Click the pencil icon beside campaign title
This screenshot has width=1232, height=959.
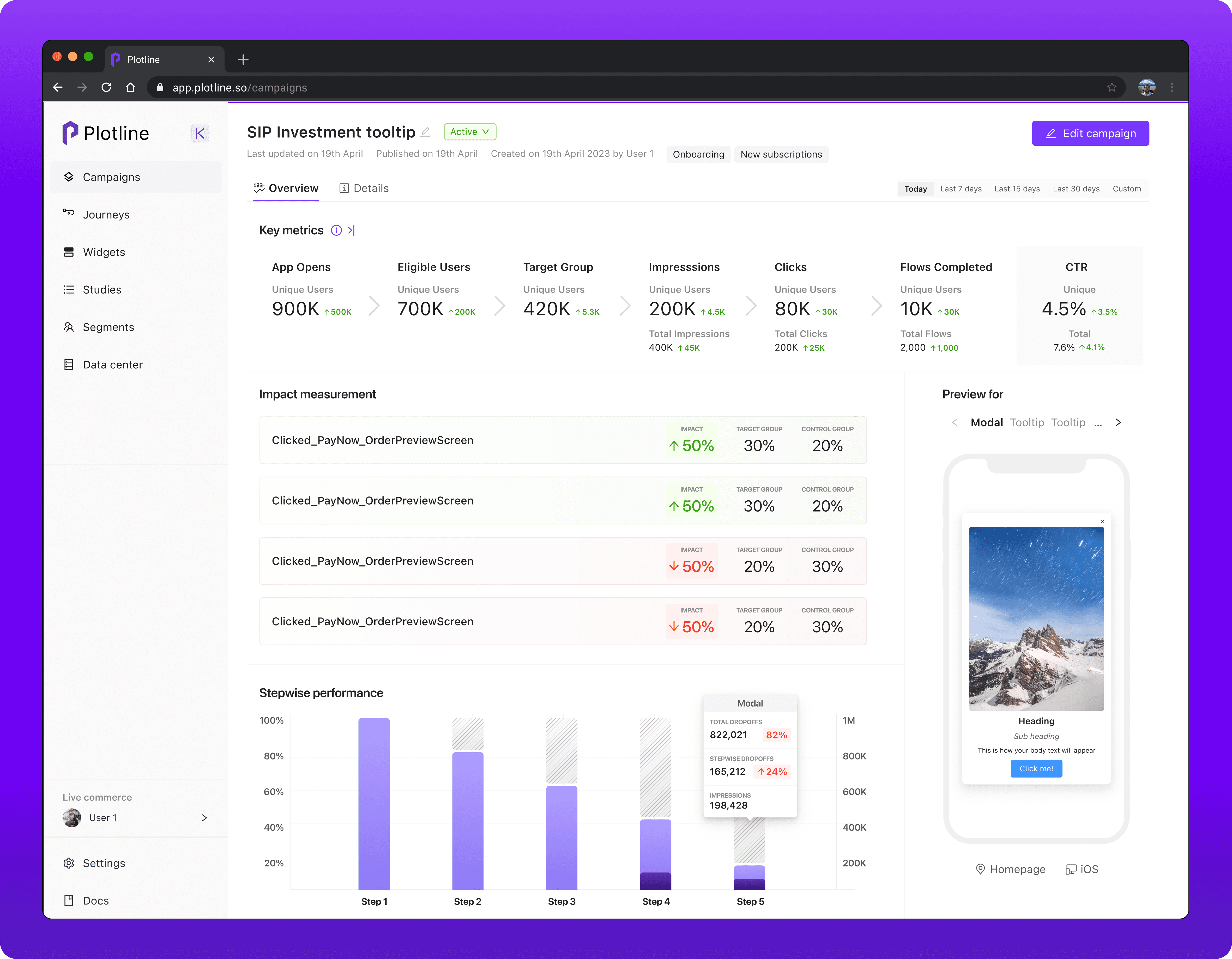[425, 132]
